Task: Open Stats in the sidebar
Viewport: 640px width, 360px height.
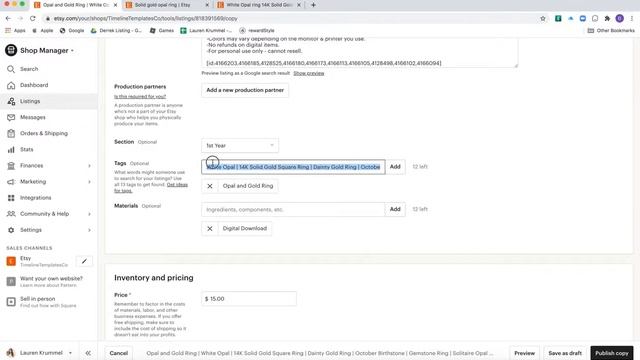Action: pyautogui.click(x=27, y=149)
